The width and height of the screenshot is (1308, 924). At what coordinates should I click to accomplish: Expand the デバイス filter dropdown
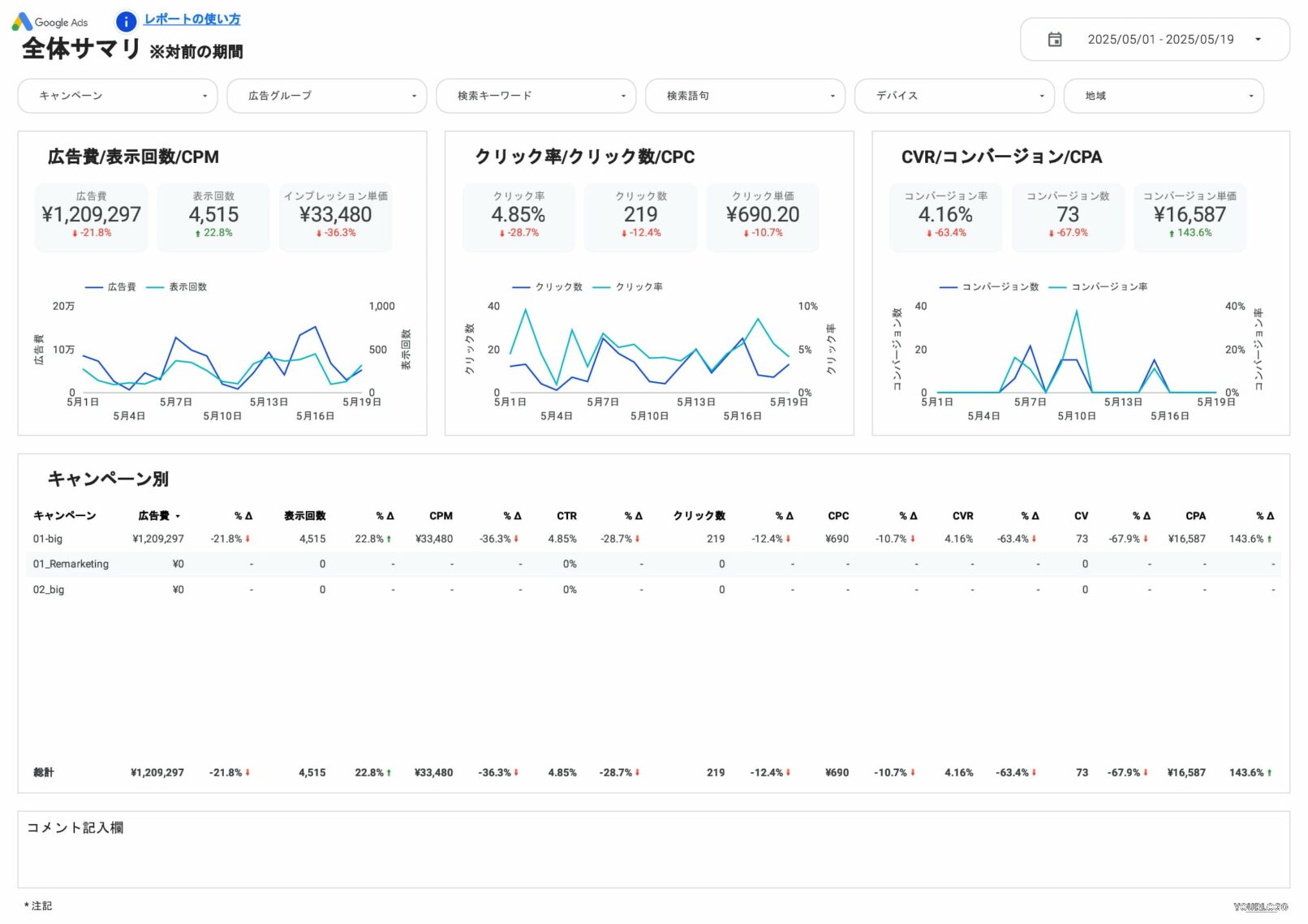click(954, 96)
